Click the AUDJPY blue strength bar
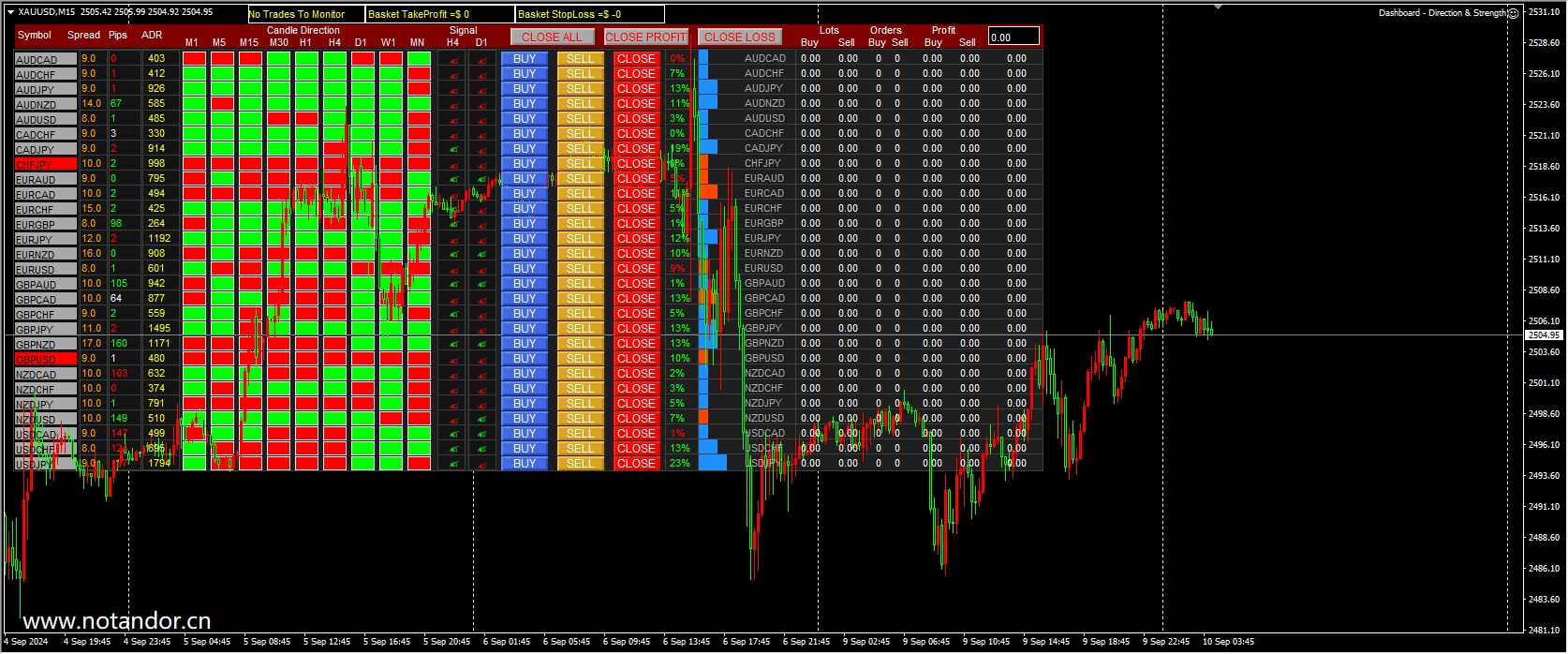The width and height of the screenshot is (1568, 654). coord(708,88)
